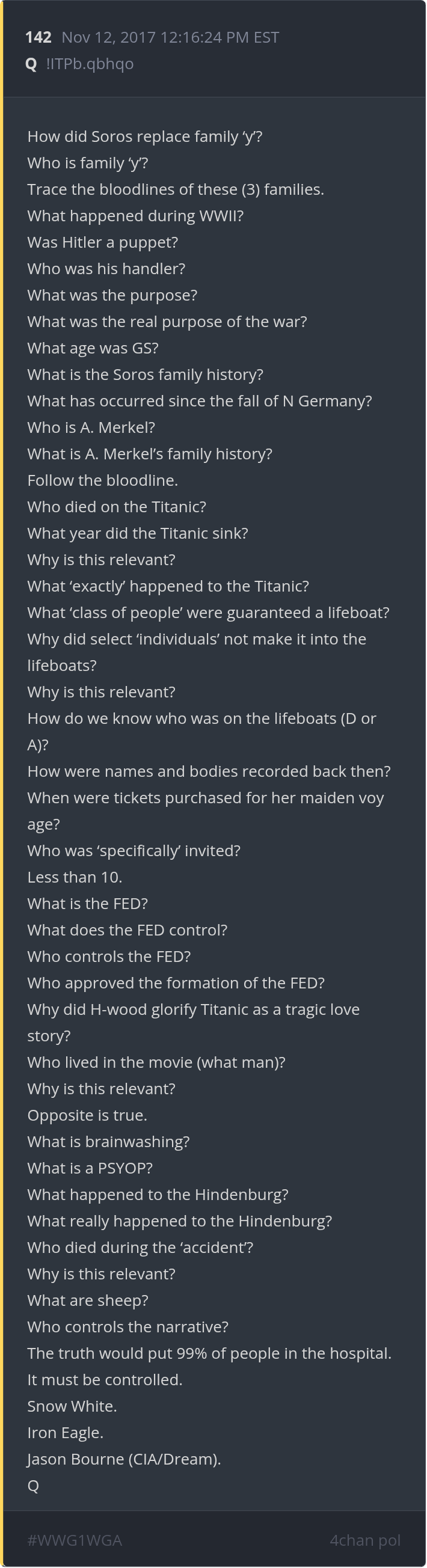
Task: Click the "Snow White." line
Action: point(72,1406)
